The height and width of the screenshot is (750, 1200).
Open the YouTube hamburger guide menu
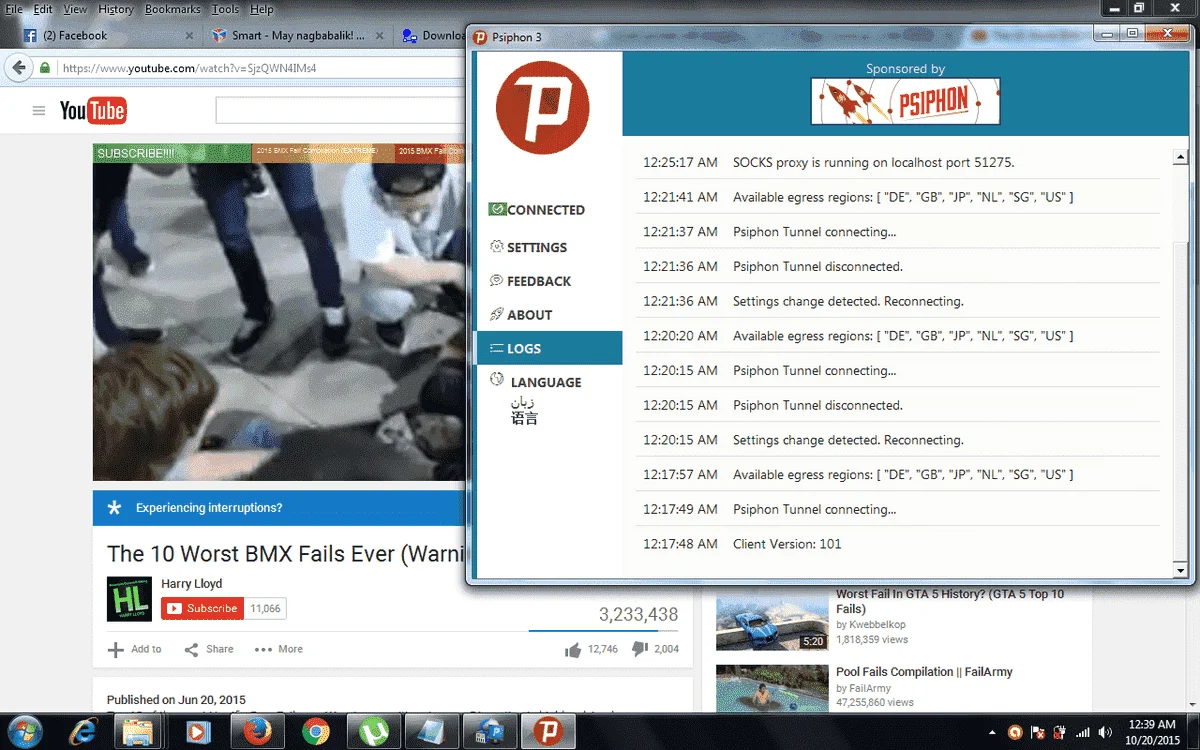tap(39, 111)
